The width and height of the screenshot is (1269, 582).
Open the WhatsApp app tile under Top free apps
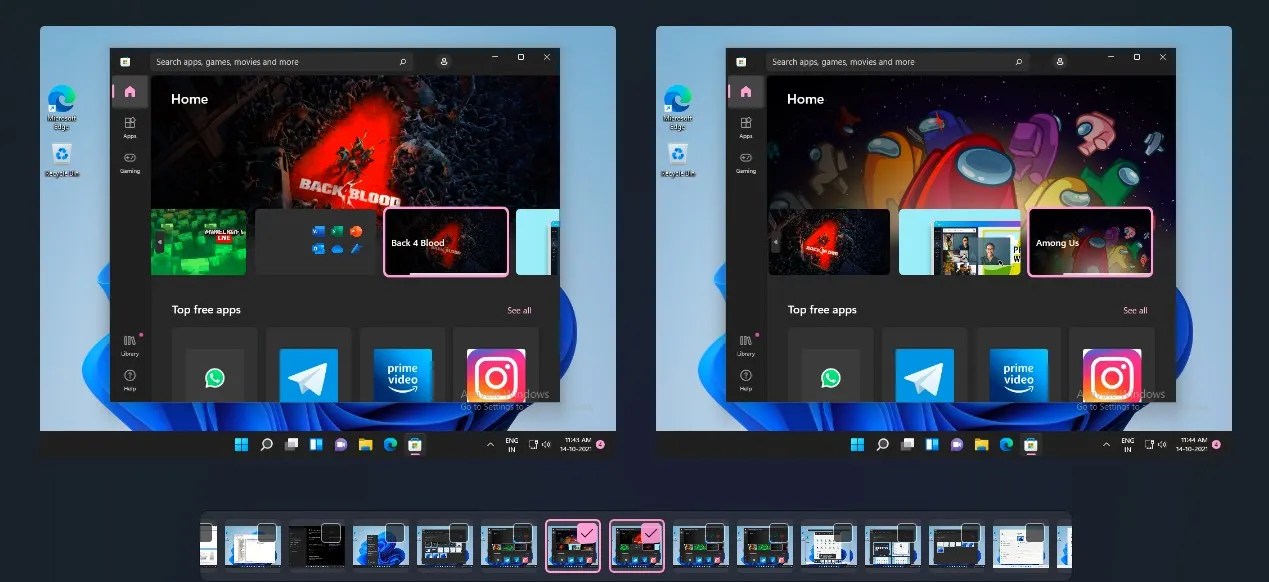[x=216, y=378]
